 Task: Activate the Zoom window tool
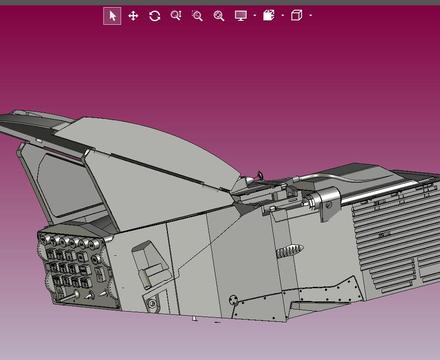[x=197, y=16]
